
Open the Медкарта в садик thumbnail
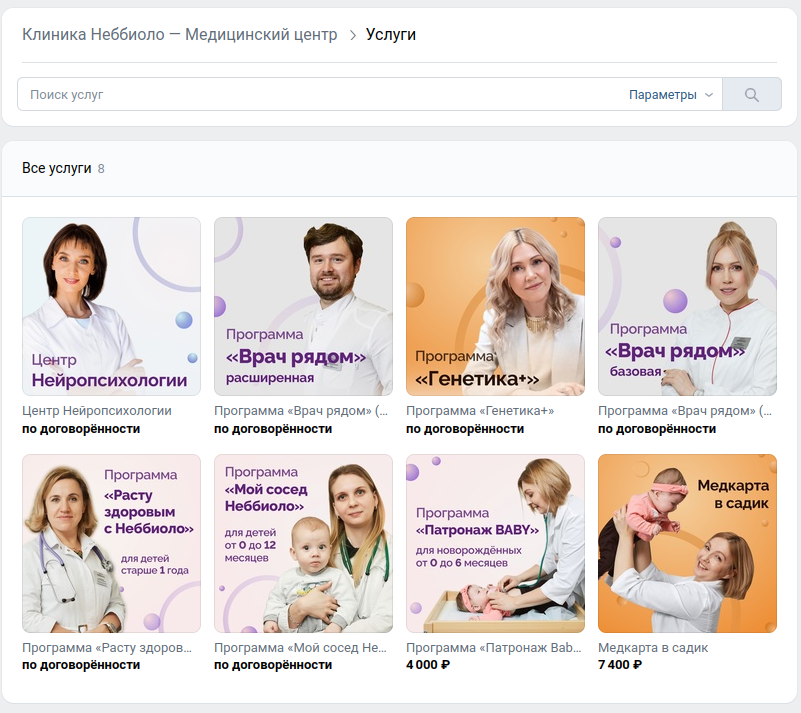pyautogui.click(x=688, y=543)
